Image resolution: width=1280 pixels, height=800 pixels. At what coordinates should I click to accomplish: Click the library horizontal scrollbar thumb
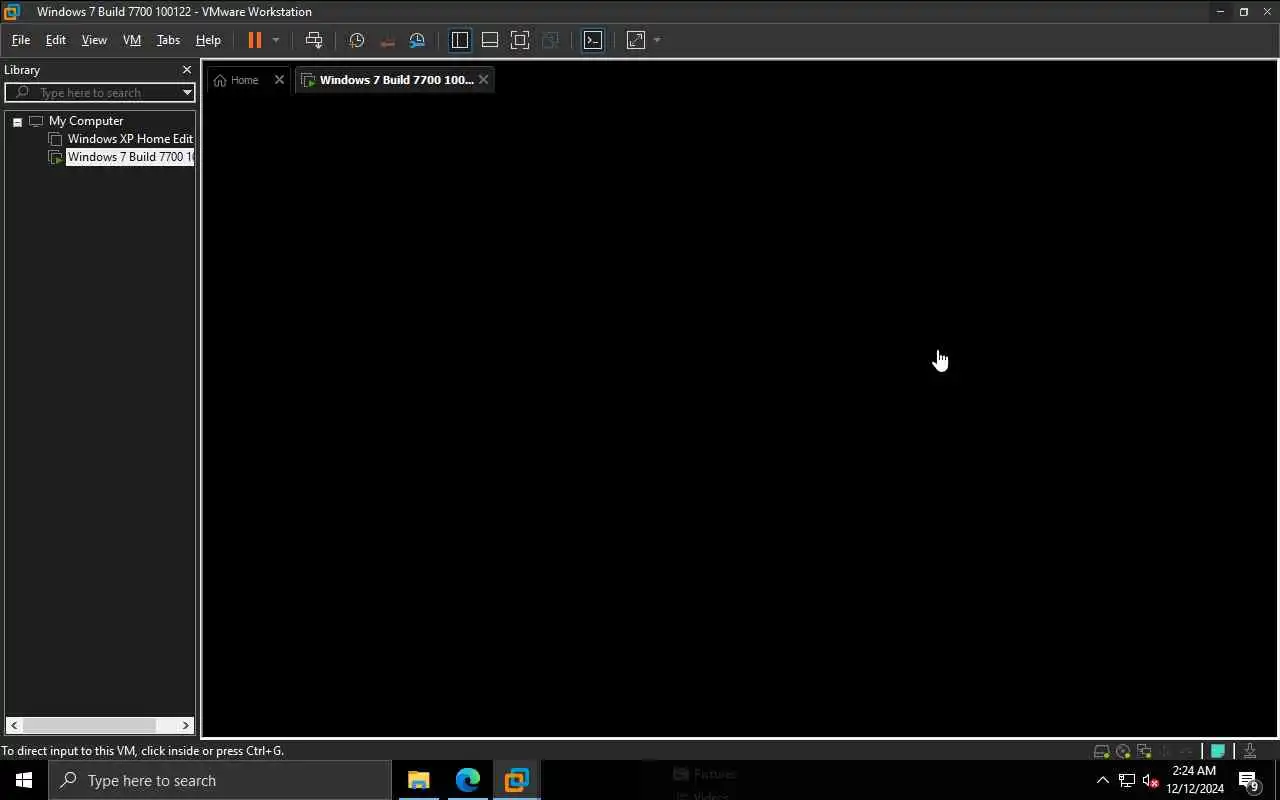coord(89,725)
